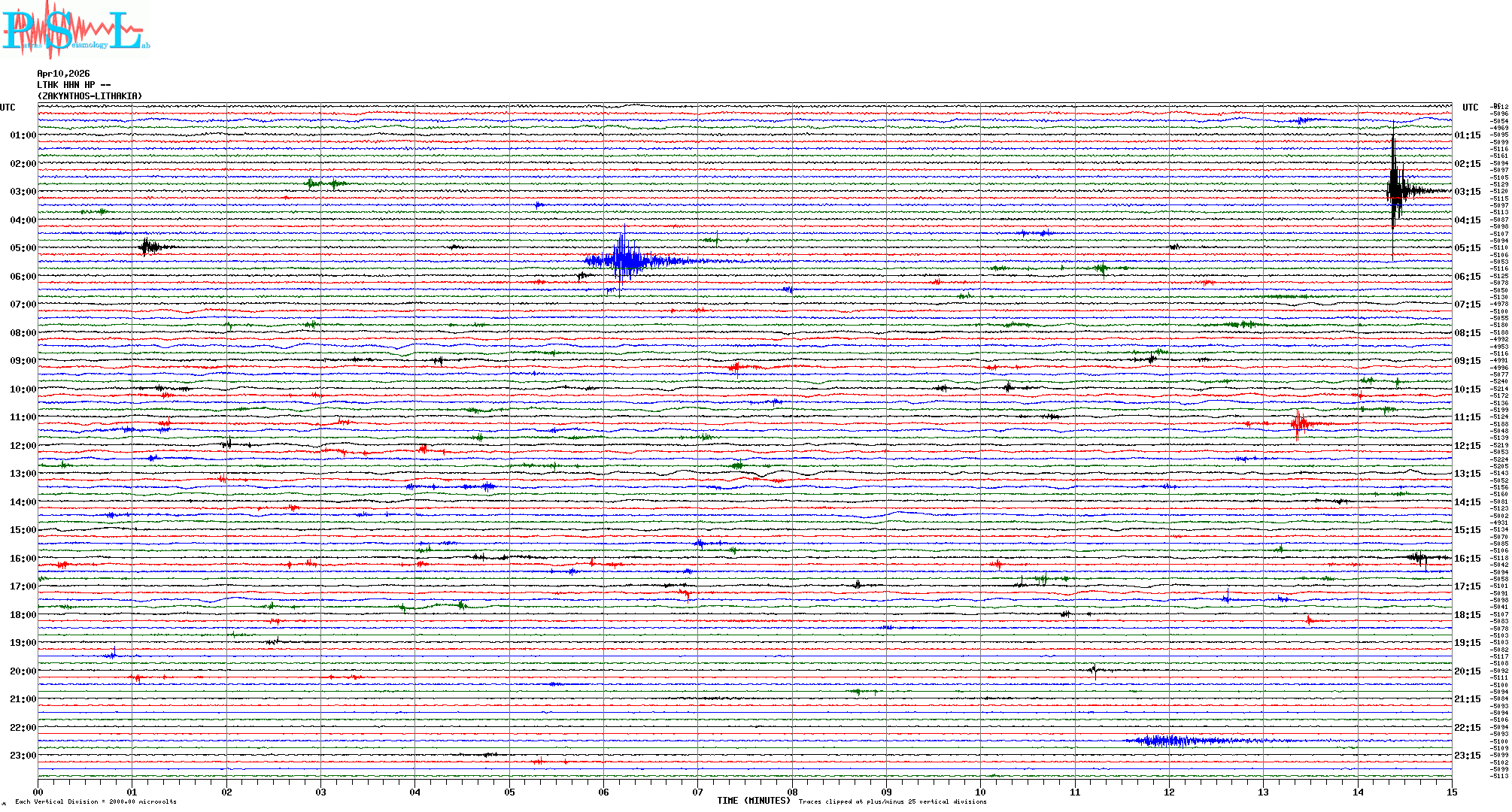Click the 22:15 time label on right
This screenshot has width=1512, height=812.
click(1467, 728)
